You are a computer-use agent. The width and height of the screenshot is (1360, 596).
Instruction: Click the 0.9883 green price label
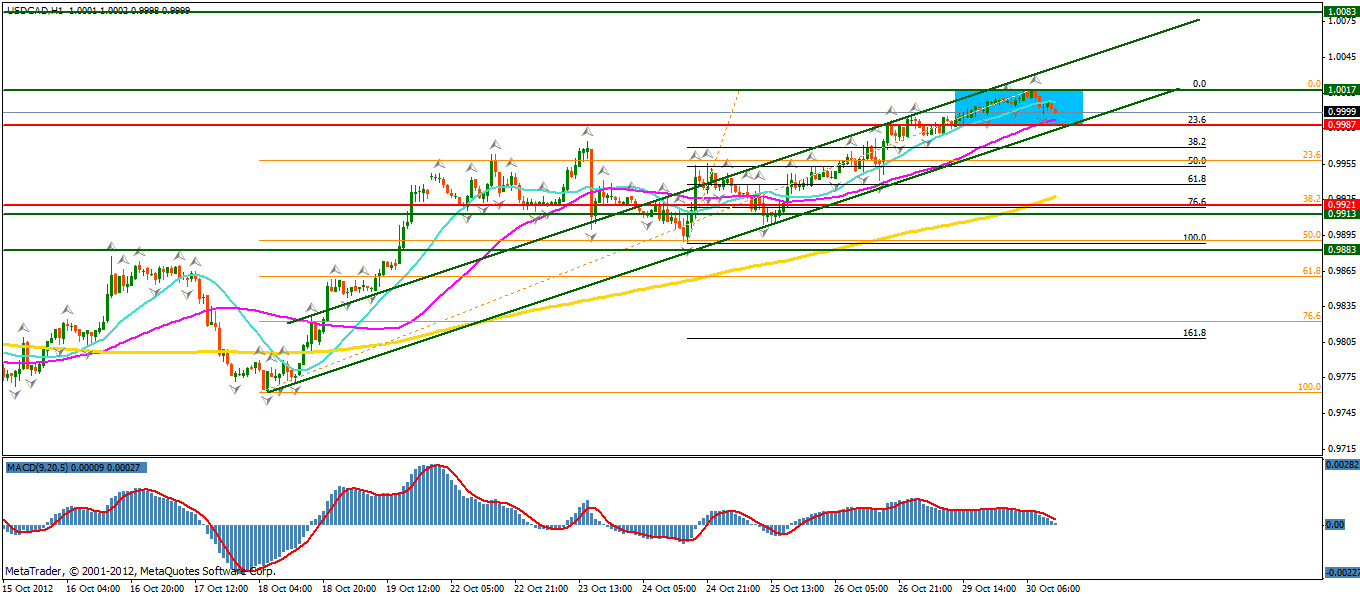[x=1339, y=250]
